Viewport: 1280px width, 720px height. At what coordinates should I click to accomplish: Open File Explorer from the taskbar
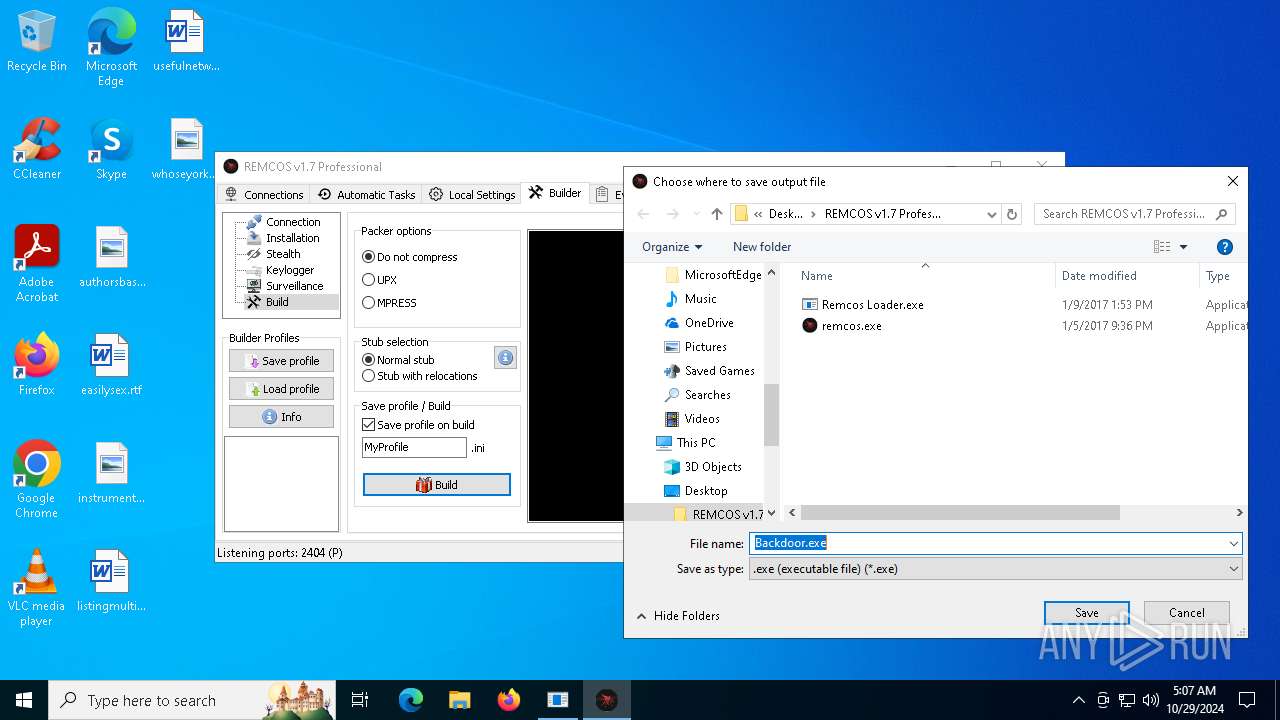[x=460, y=700]
